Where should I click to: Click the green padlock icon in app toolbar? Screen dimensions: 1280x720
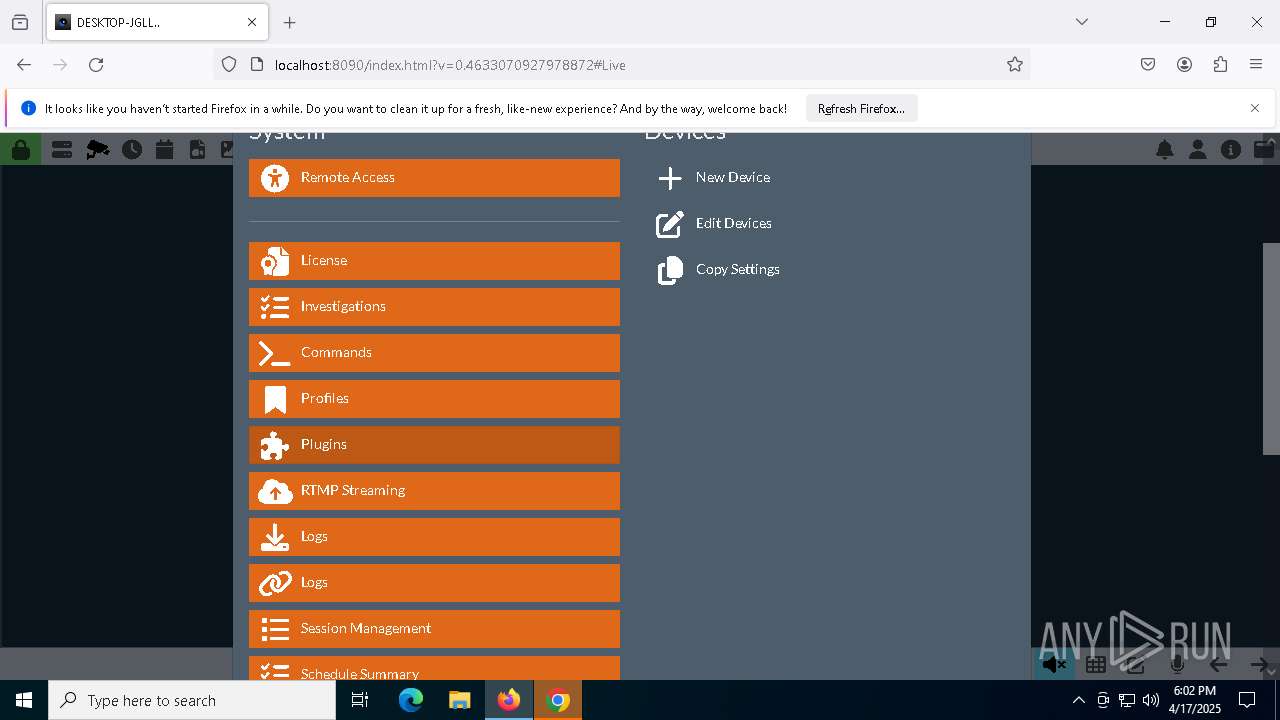20,150
